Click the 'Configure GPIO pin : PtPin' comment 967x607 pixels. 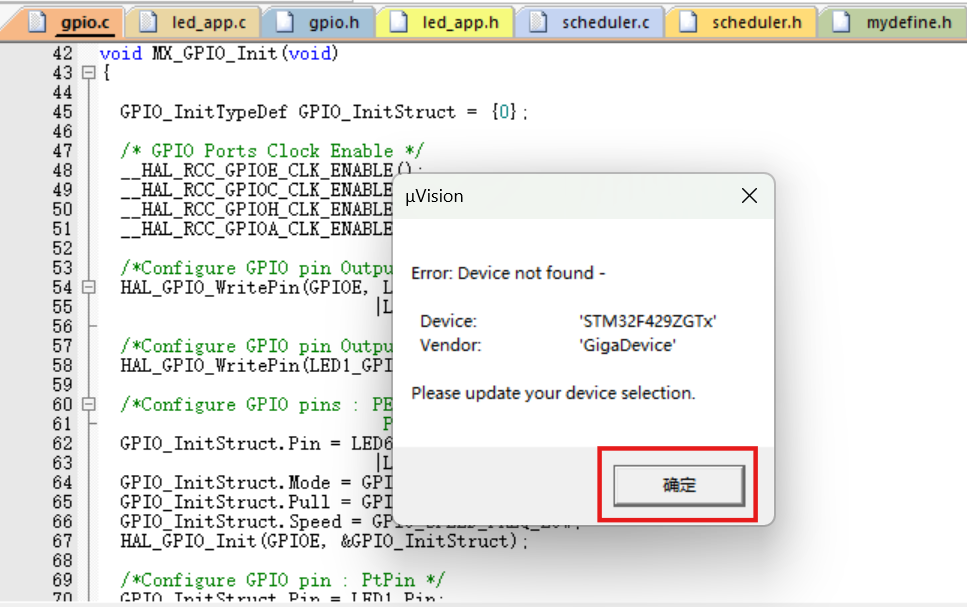282,580
